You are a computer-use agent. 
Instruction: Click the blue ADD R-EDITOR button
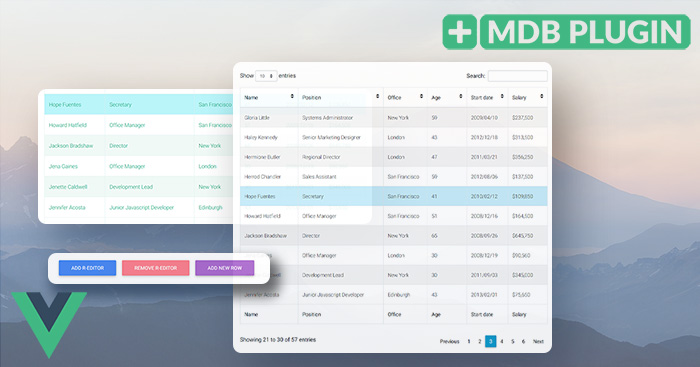[88, 268]
